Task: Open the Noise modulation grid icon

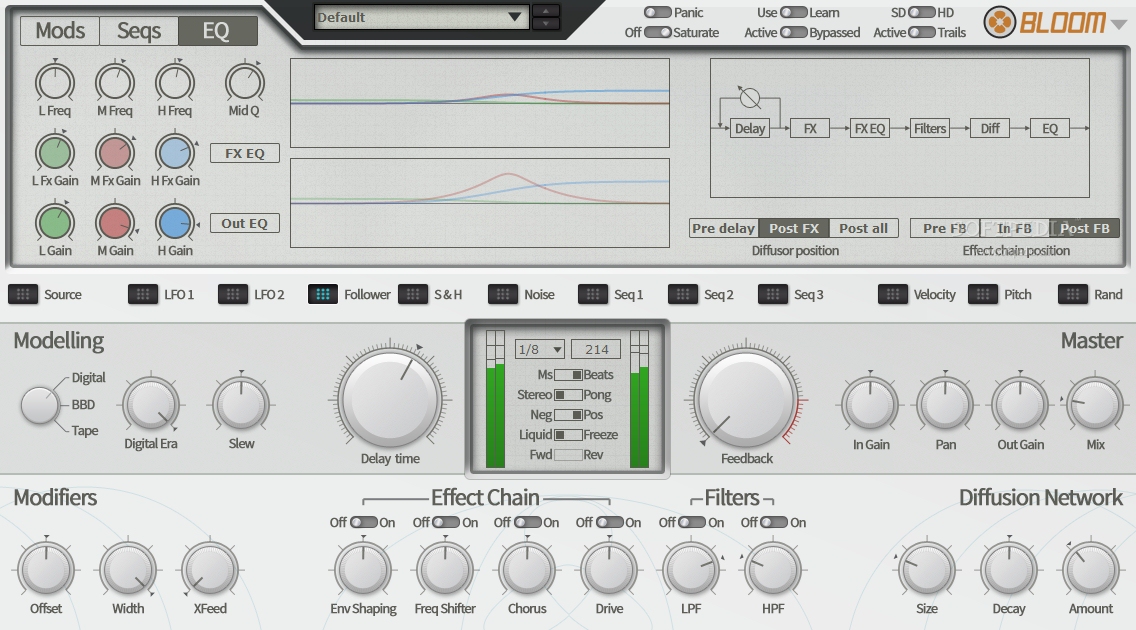Action: 503,294
